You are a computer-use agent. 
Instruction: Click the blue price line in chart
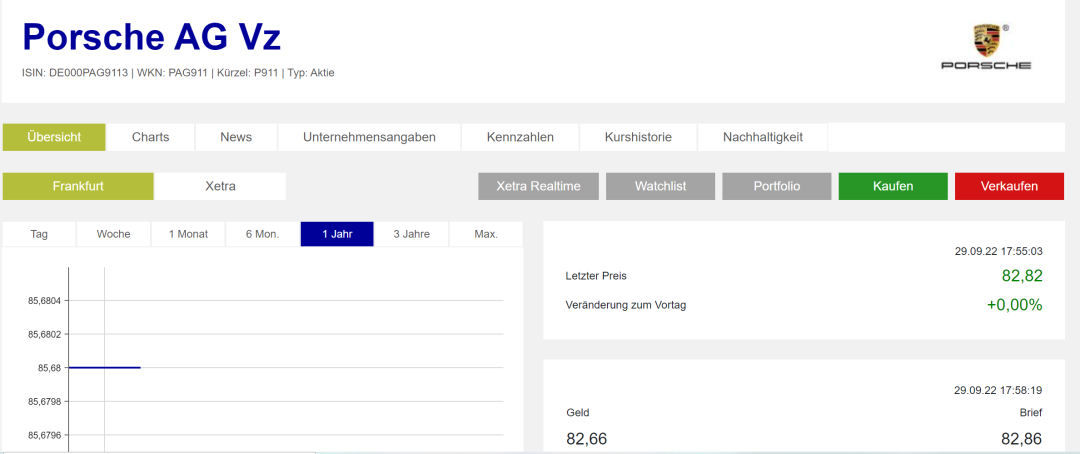[x=104, y=367]
